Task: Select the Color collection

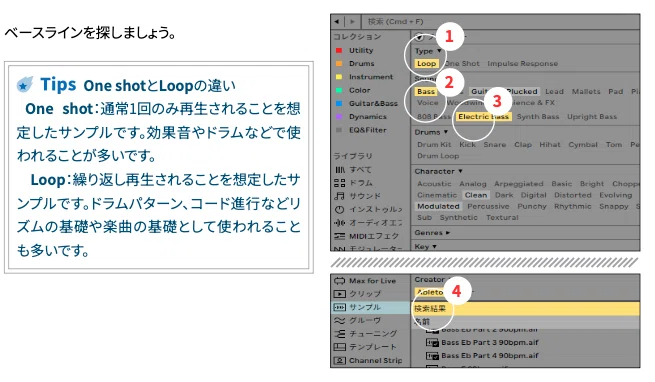Action: [360, 90]
